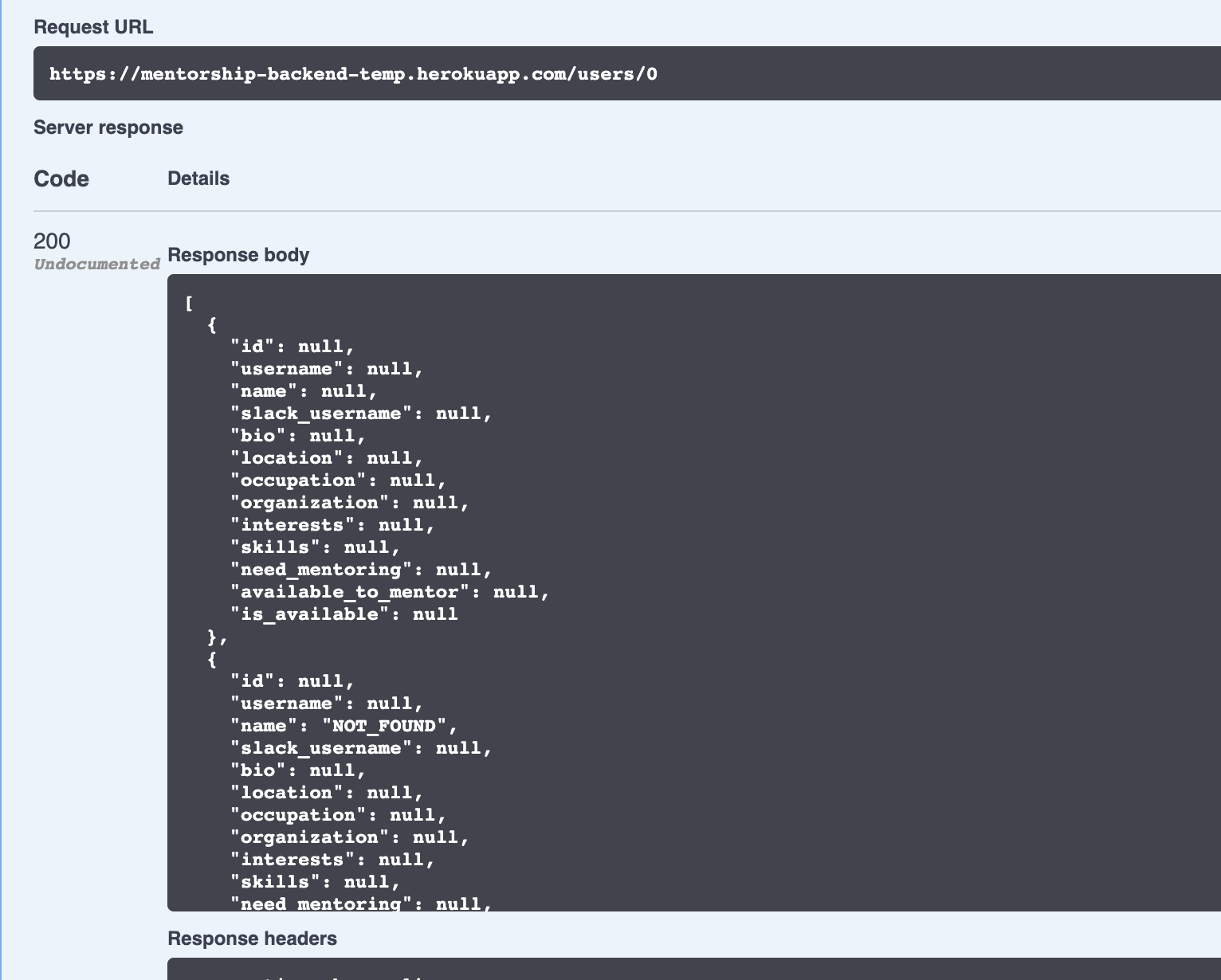Select "bio": null in the NOT_FOUND object
The height and width of the screenshot is (980, 1221).
point(298,770)
